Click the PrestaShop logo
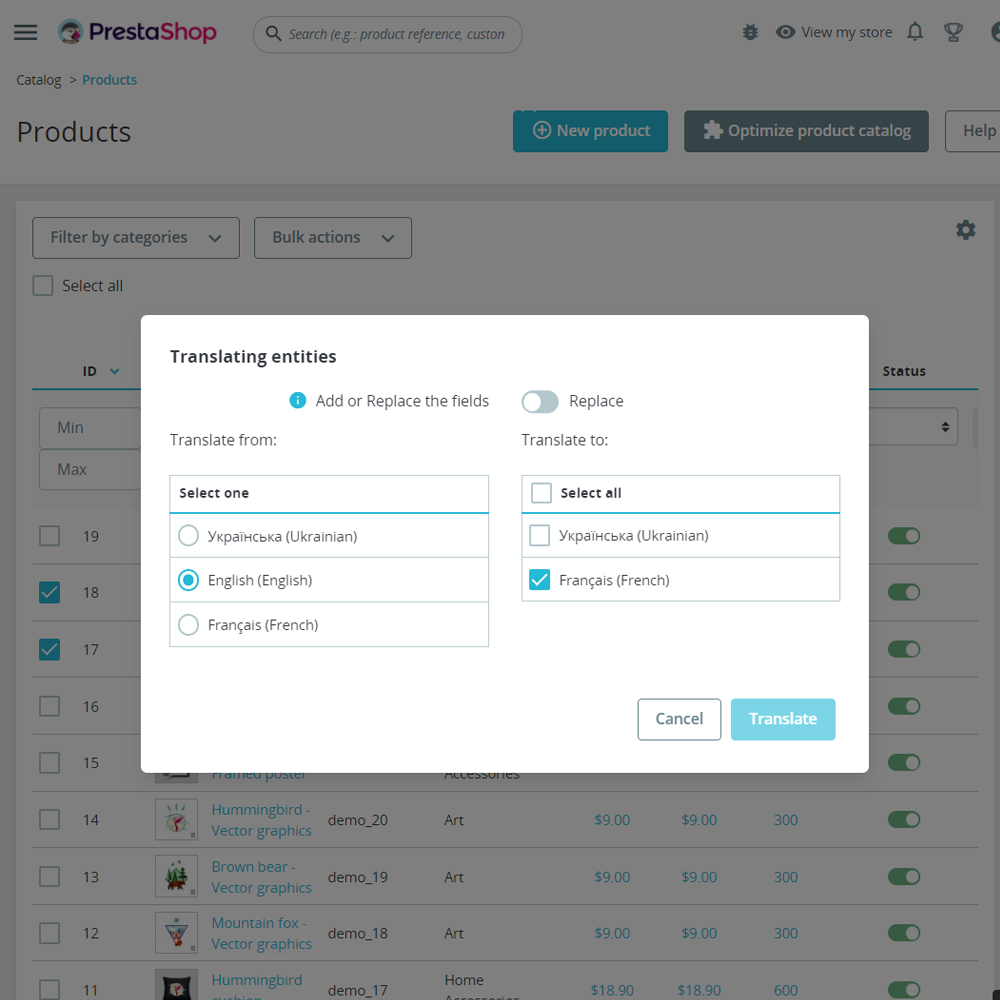This screenshot has height=1000, width=1000. coord(137,31)
